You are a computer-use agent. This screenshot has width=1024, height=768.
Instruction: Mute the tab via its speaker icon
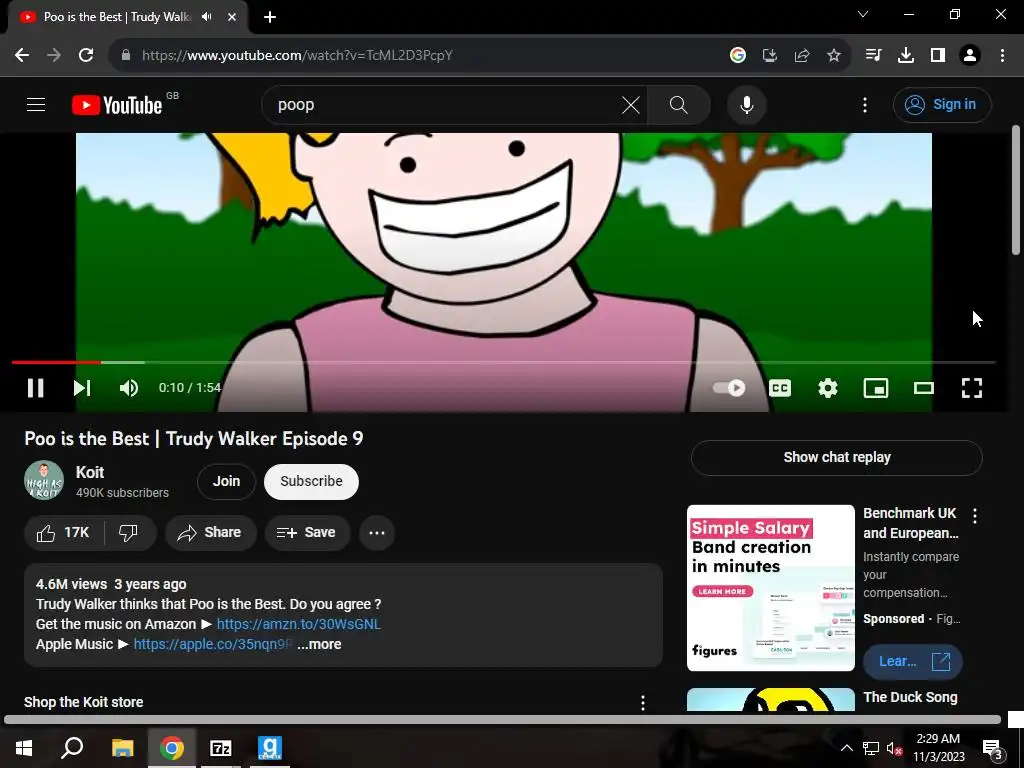[x=207, y=17]
